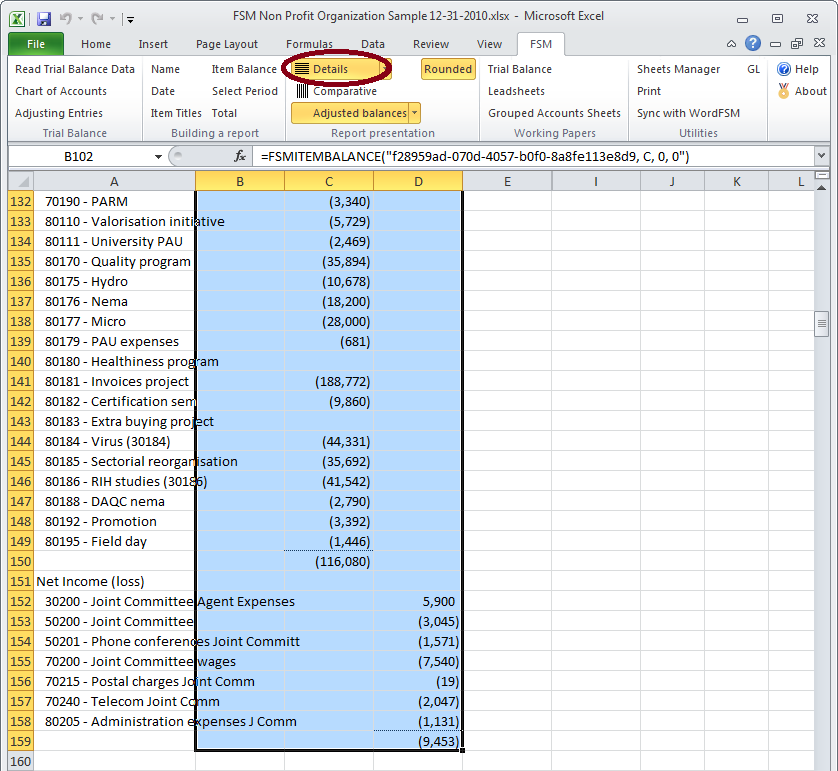Select the 'Net Income (loss)' cell
Viewport: 838px width, 771px height.
(x=114, y=581)
